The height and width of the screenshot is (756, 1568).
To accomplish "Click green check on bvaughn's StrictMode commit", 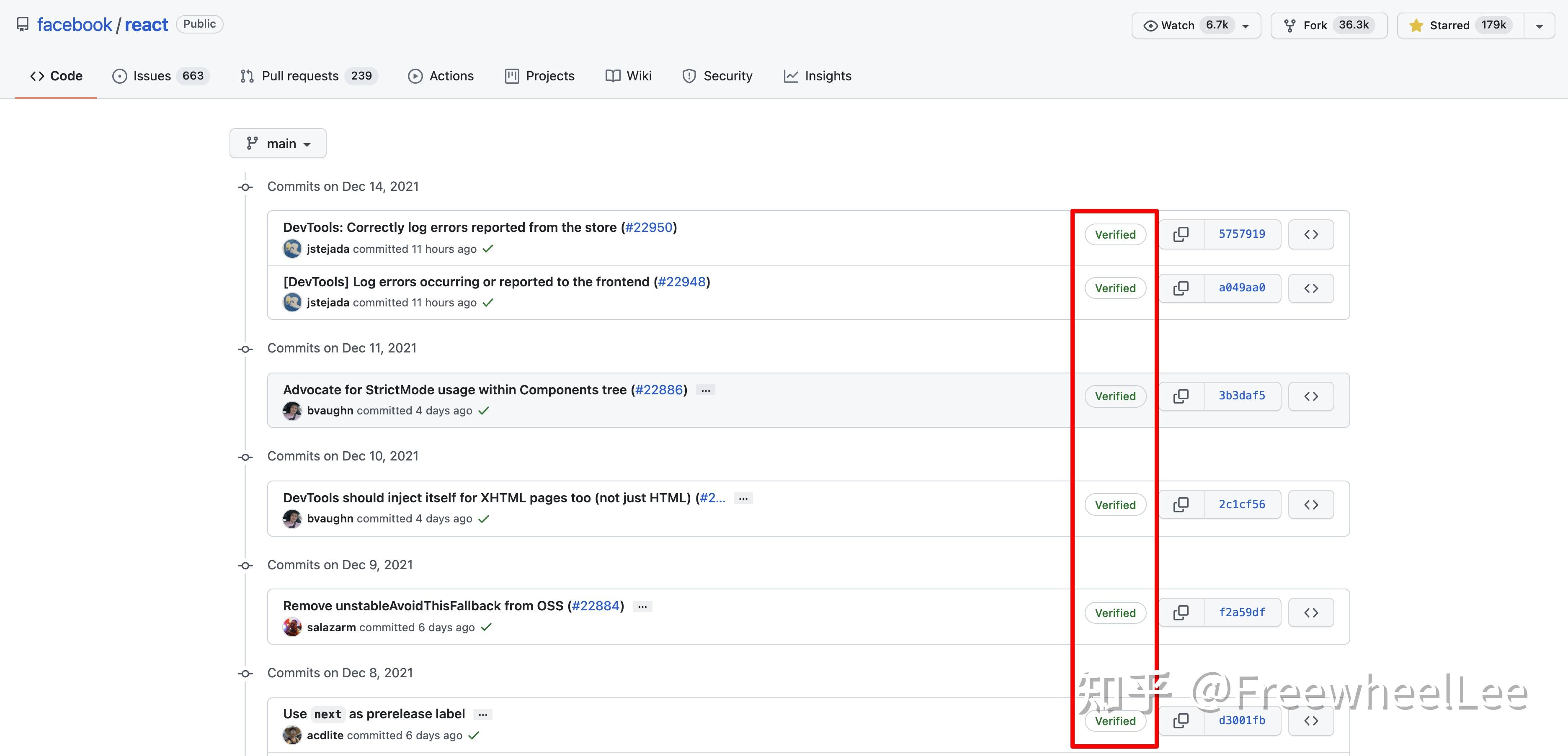I will click(x=483, y=411).
